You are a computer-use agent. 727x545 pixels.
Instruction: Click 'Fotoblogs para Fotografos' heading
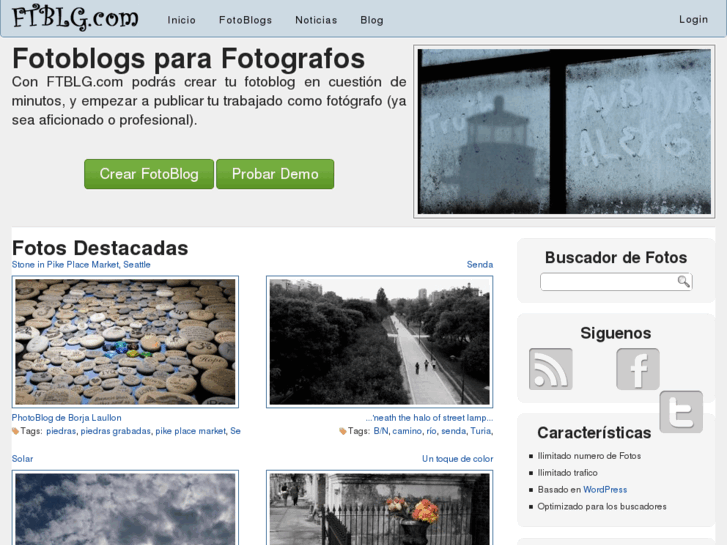(x=189, y=59)
